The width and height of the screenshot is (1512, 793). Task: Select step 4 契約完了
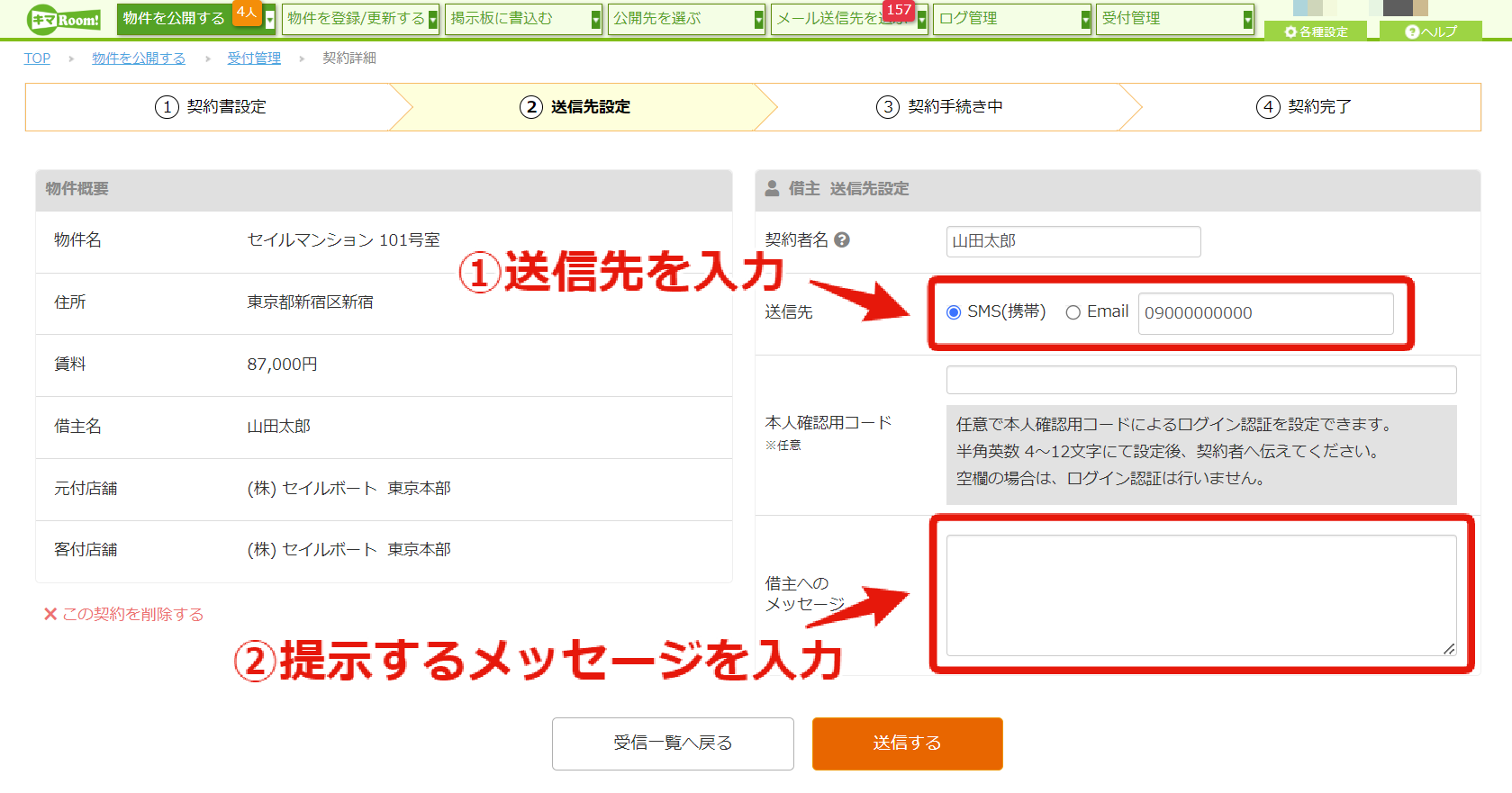(1304, 107)
